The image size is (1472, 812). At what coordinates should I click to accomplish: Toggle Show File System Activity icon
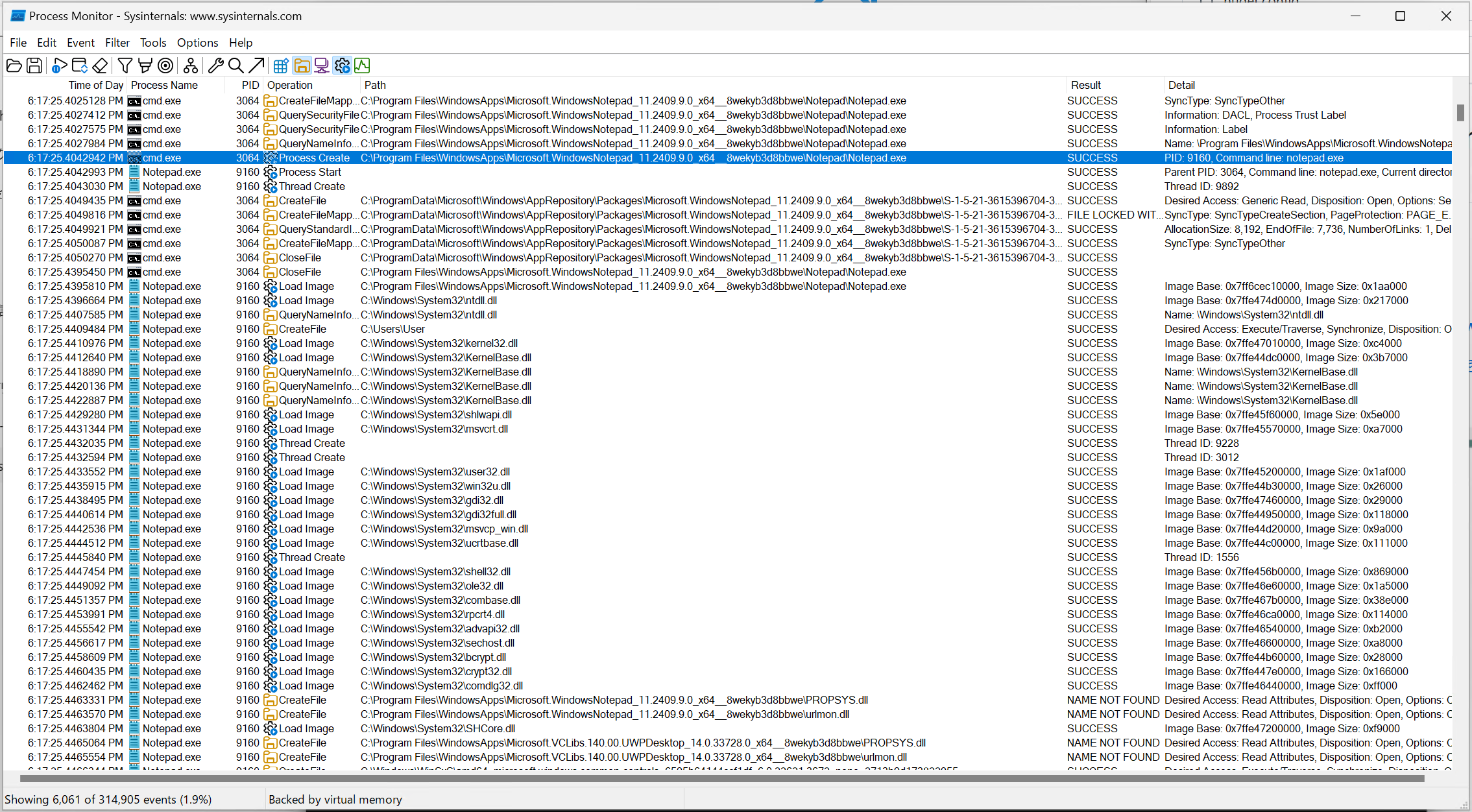302,66
